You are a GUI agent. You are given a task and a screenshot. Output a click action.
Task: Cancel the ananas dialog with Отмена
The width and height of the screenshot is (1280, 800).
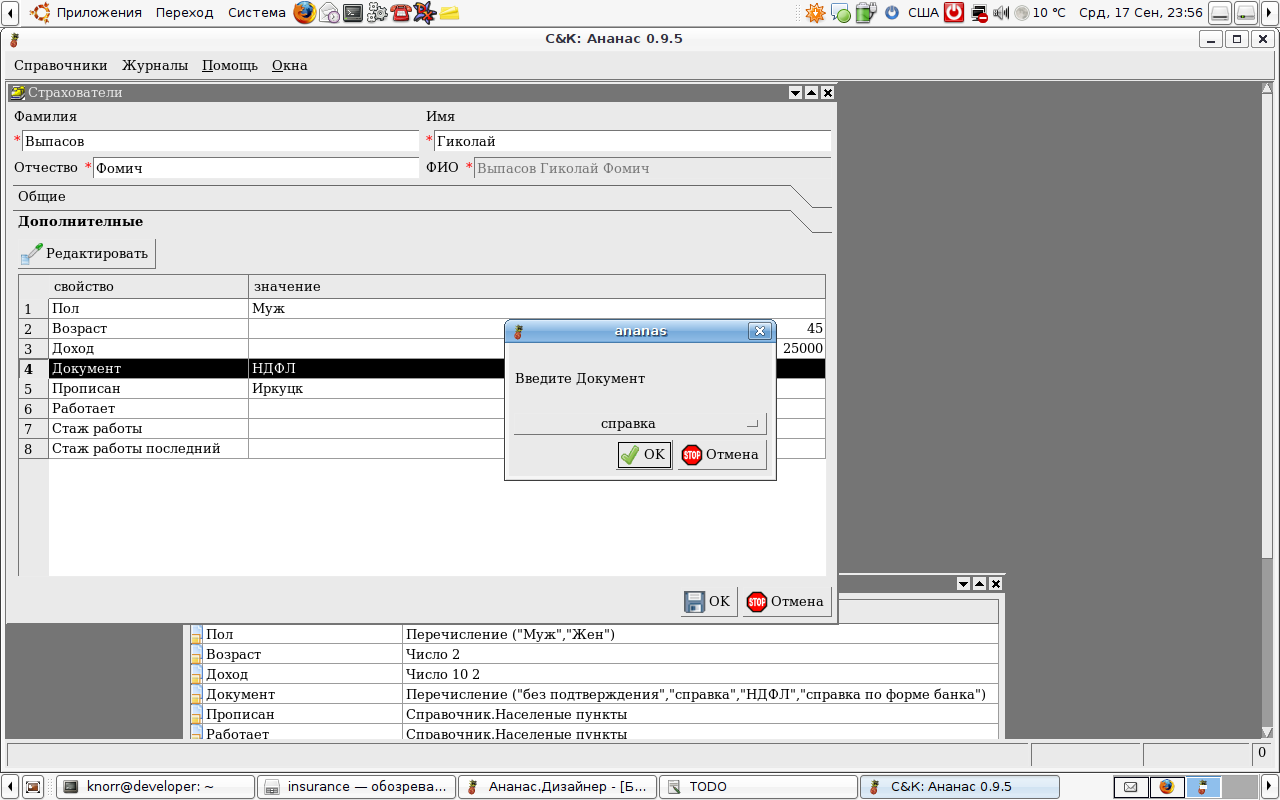pyautogui.click(x=722, y=455)
